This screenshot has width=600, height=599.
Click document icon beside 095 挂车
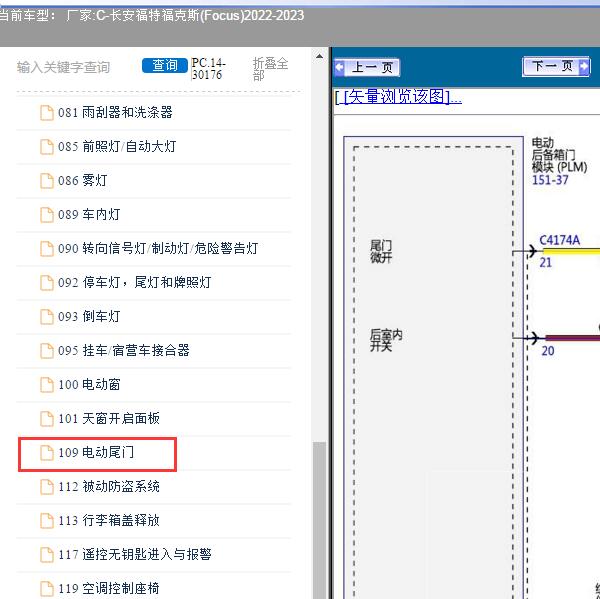click(47, 351)
